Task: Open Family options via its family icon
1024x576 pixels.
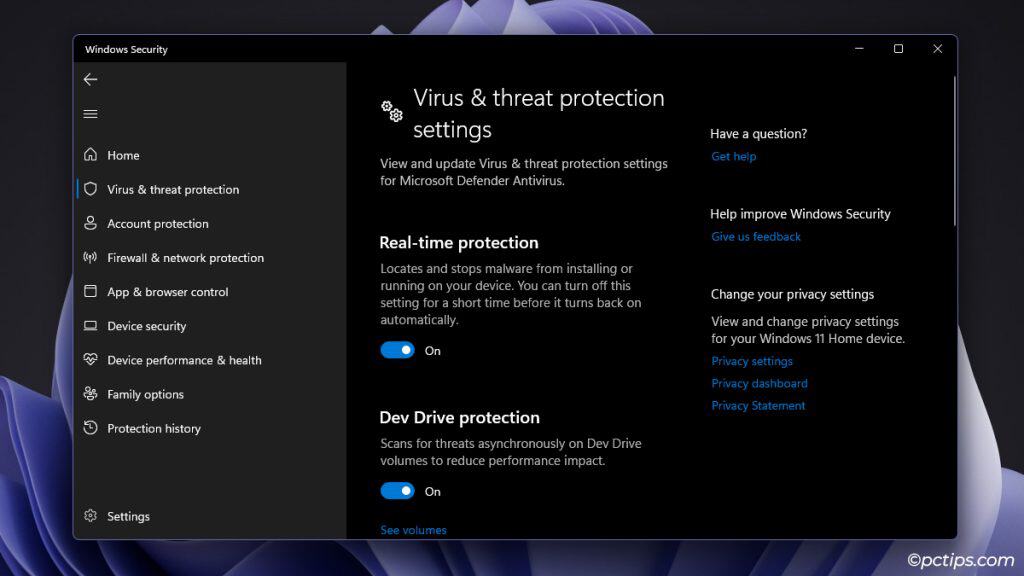Action: [x=90, y=394]
